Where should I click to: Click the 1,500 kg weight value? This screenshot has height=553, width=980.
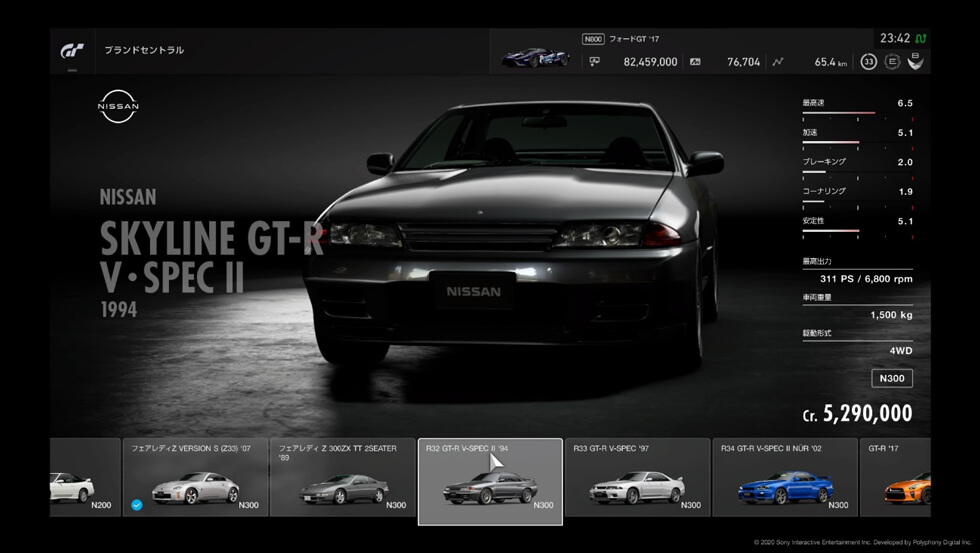pos(891,315)
